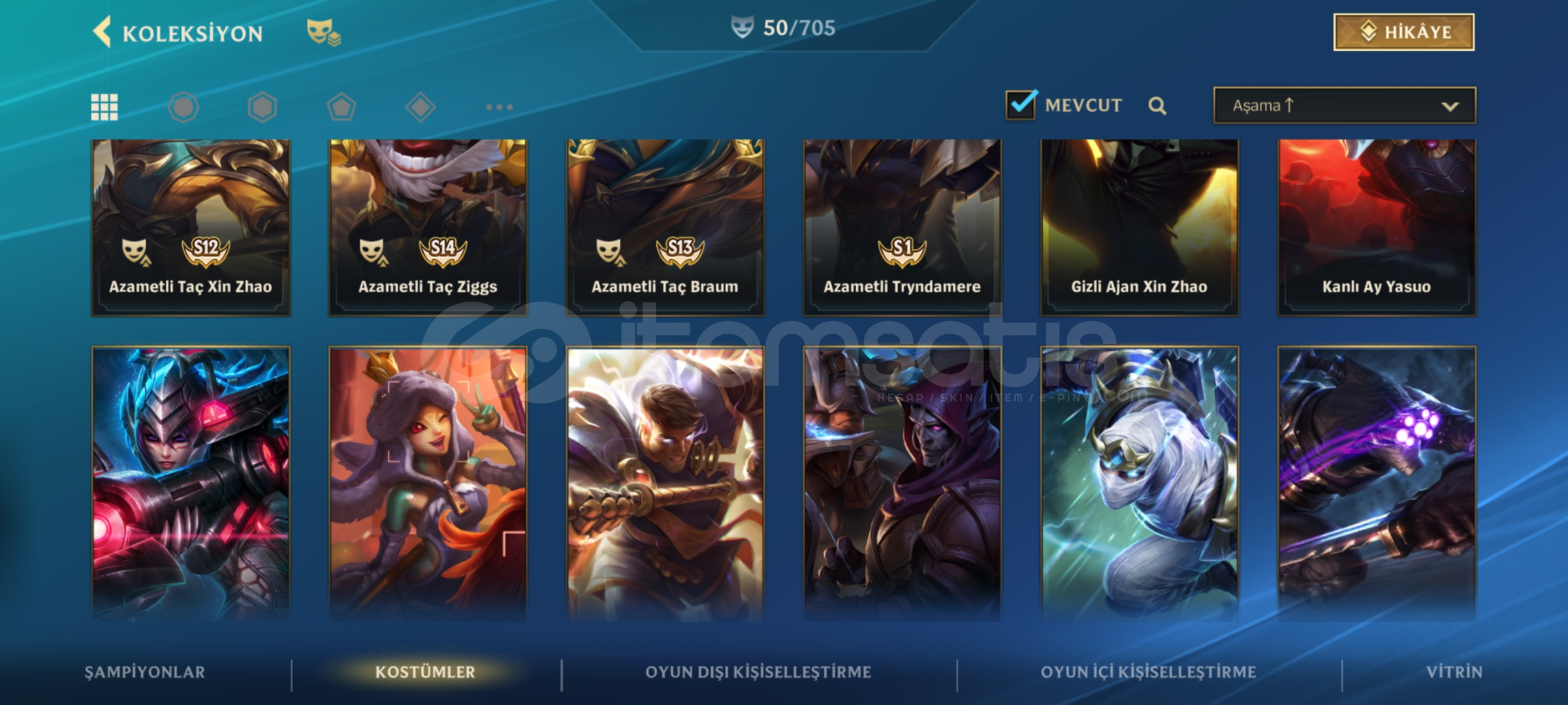The image size is (1568, 705).
Task: Select the pentagon rarity filter icon
Action: (x=341, y=107)
